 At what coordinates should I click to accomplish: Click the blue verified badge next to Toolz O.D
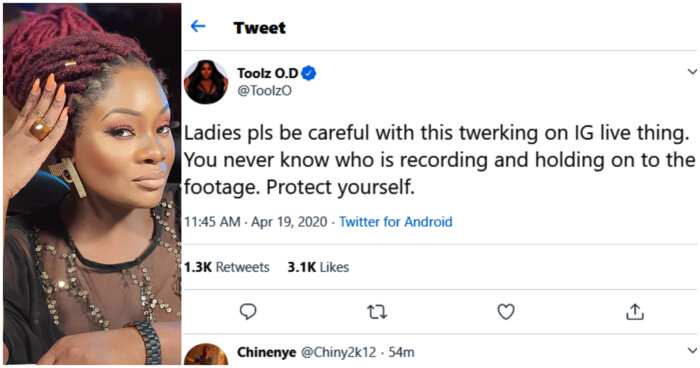click(308, 73)
